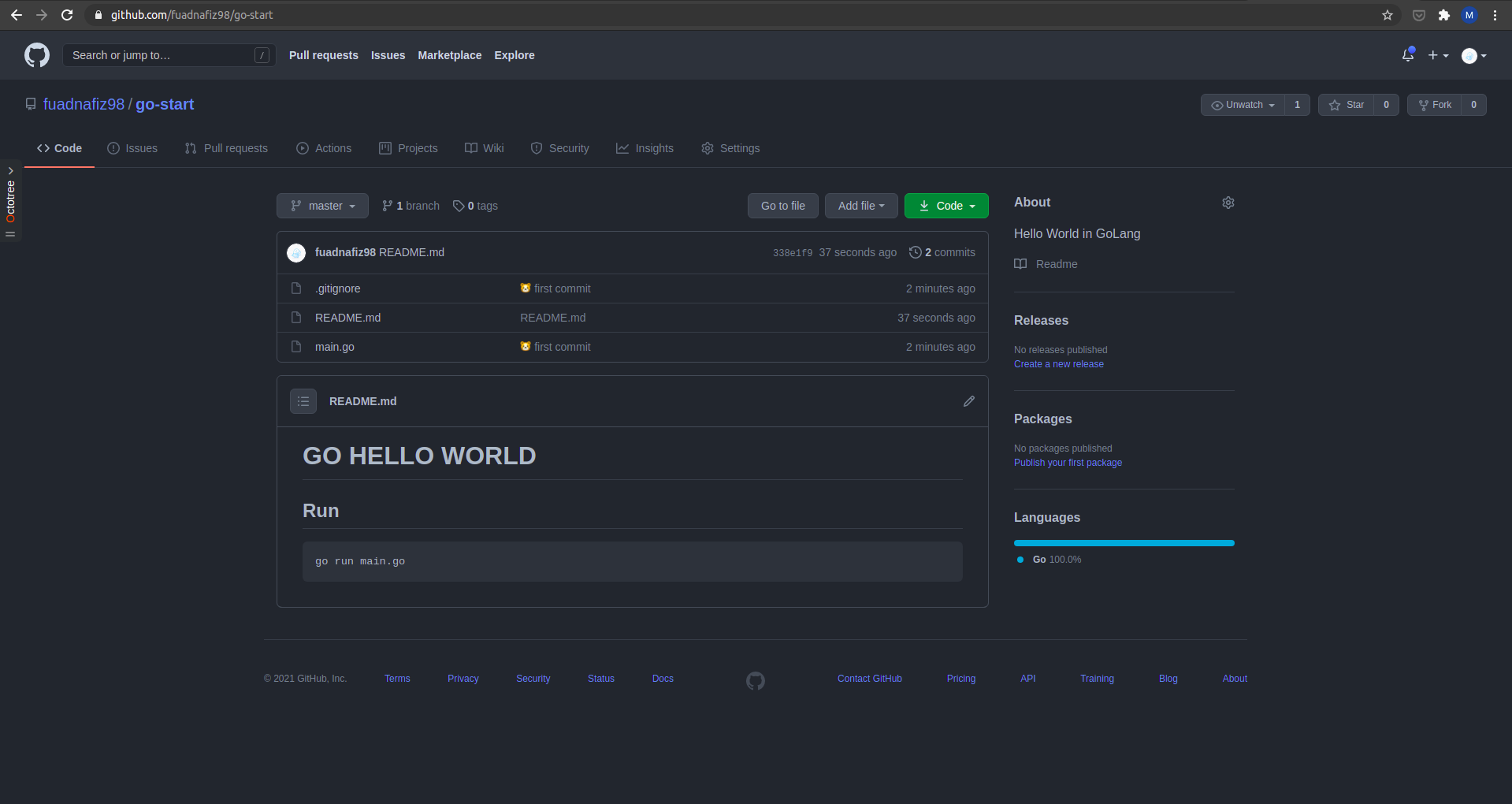Open the watchers count 1
1512x804 pixels.
1297,105
